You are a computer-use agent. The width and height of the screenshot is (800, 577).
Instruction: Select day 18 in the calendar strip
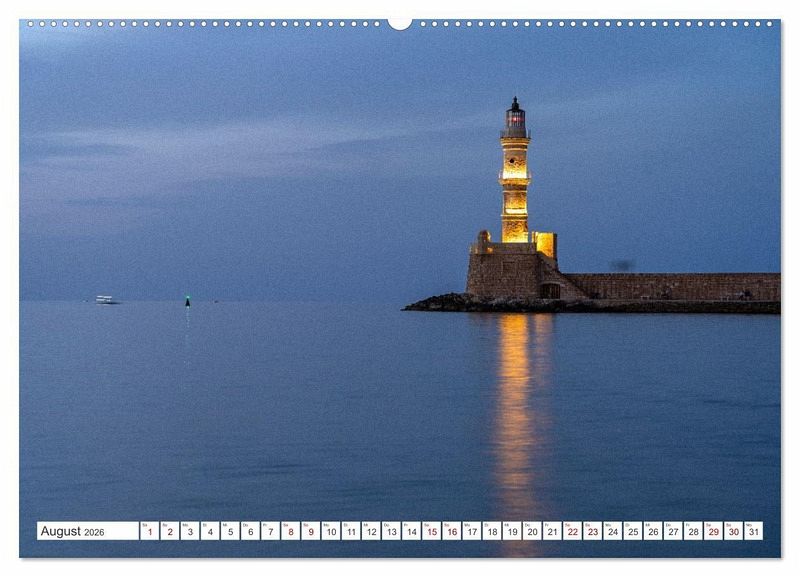point(492,531)
